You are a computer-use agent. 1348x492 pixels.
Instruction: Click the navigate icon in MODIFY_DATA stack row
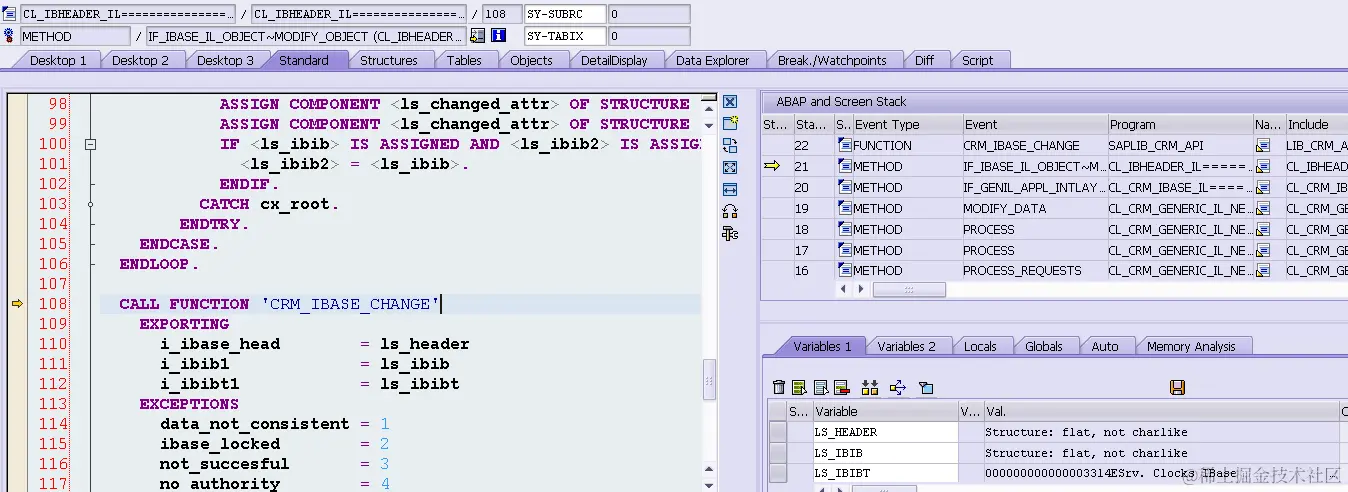(x=1263, y=209)
